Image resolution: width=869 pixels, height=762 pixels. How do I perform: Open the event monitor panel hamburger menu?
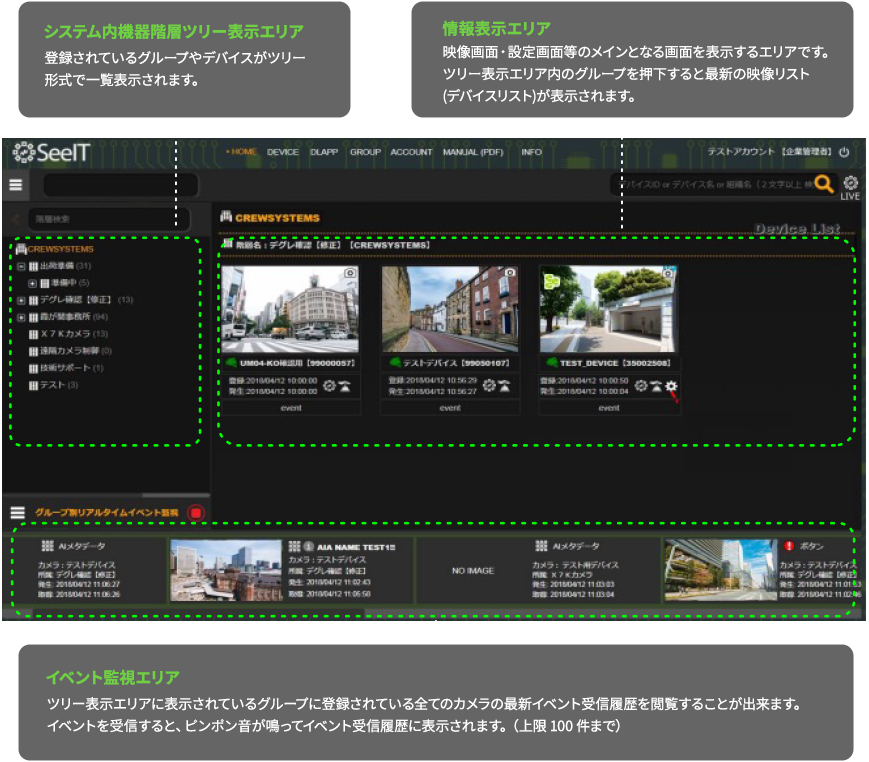coord(16,513)
